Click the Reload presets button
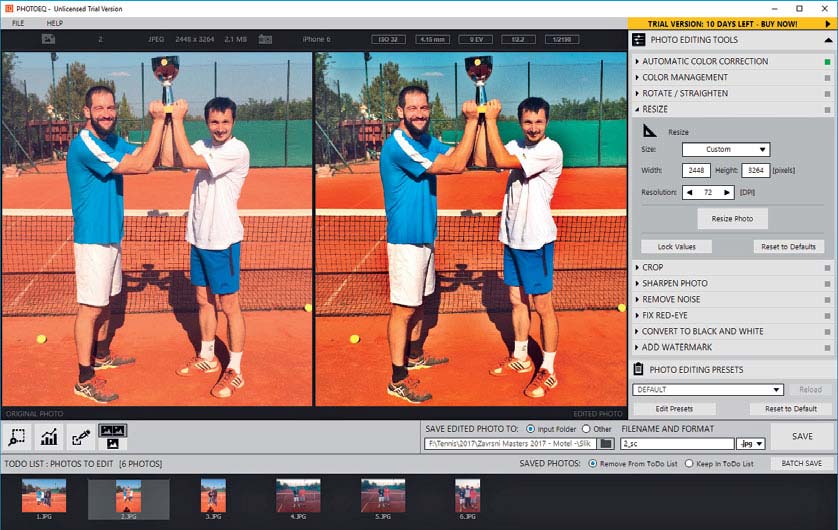 coord(810,389)
